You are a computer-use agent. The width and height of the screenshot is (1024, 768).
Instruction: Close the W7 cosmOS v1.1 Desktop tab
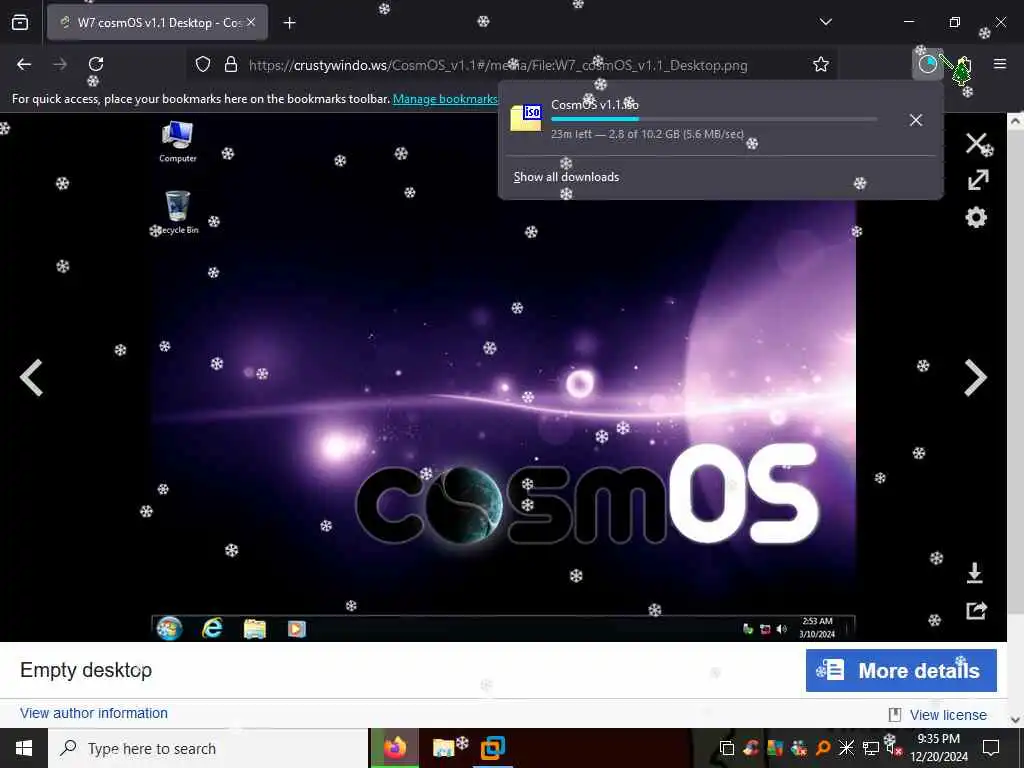pyautogui.click(x=251, y=22)
